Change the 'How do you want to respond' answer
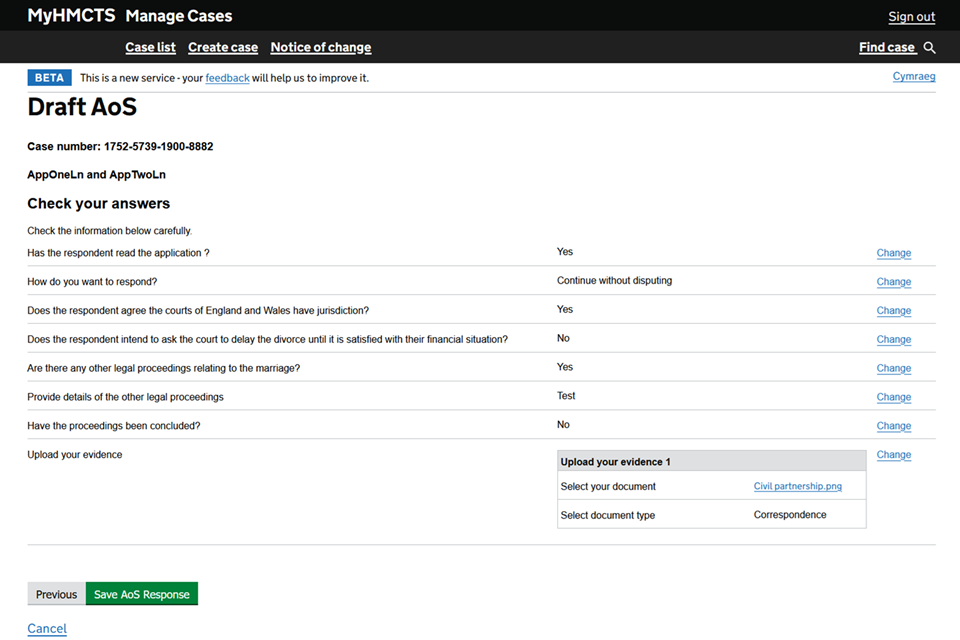Image resolution: width=960 pixels, height=640 pixels. (x=893, y=282)
